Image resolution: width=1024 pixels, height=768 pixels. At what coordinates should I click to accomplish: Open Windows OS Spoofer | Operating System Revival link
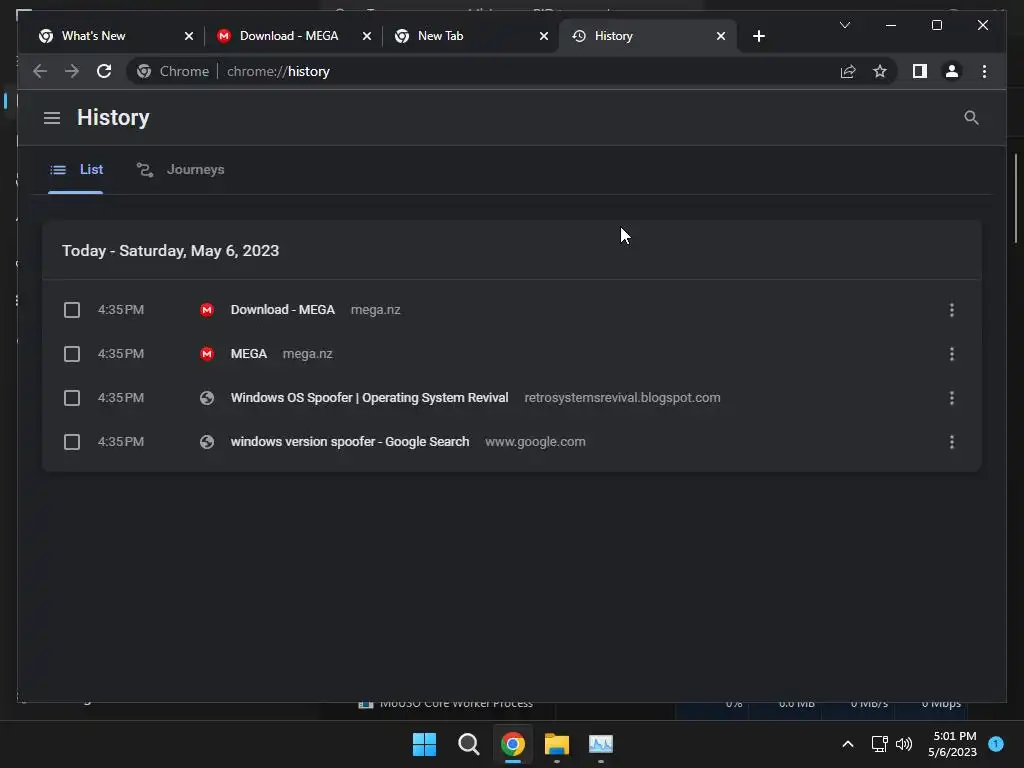(369, 398)
